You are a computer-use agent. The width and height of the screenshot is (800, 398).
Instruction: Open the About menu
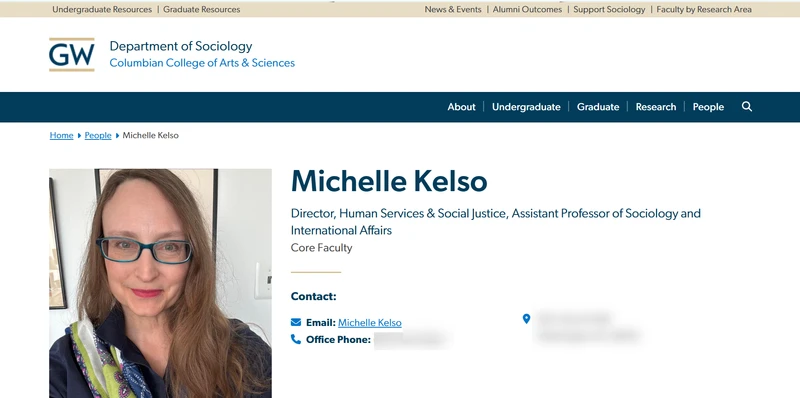[461, 107]
